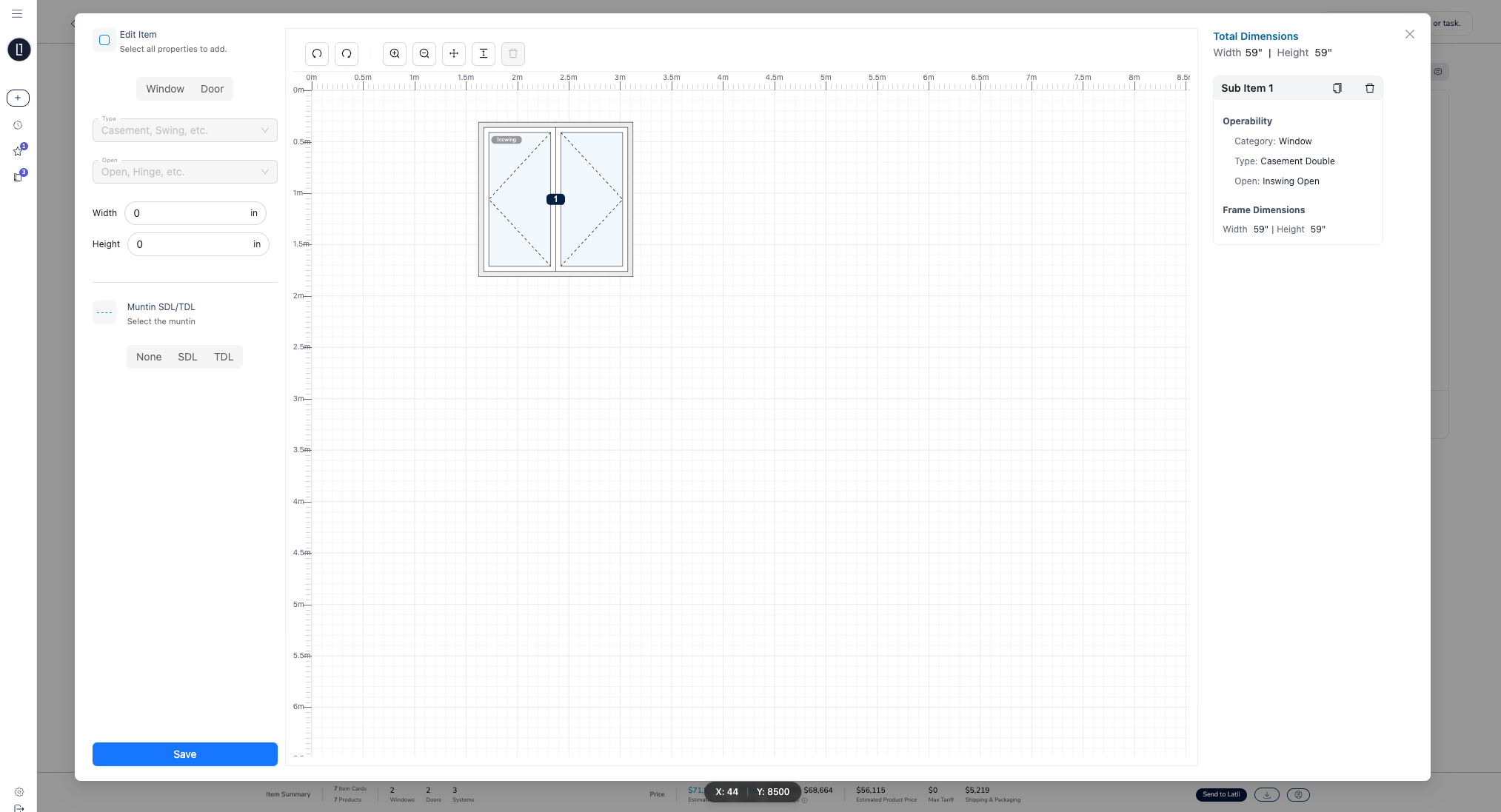
Task: Switch to the Window category tab
Action: [x=165, y=89]
